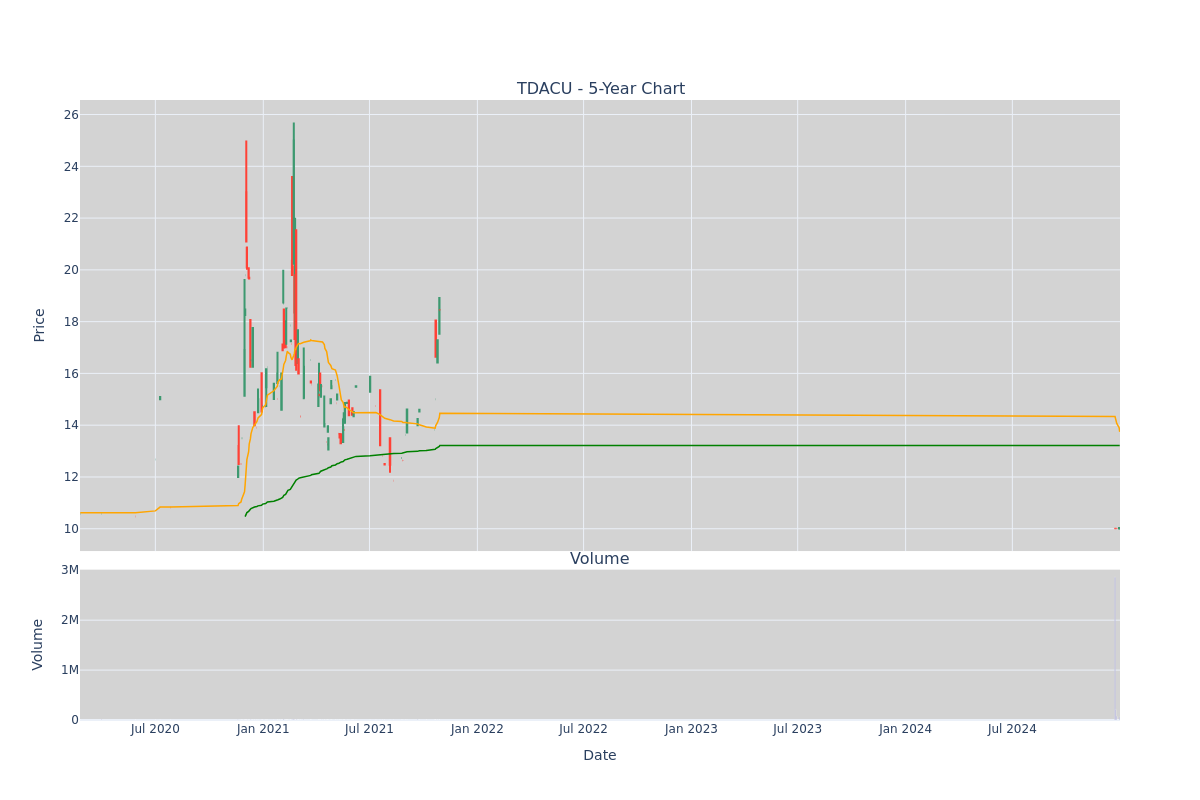Click the Jul 2020 date tick label
1200x800 pixels.
tap(155, 729)
